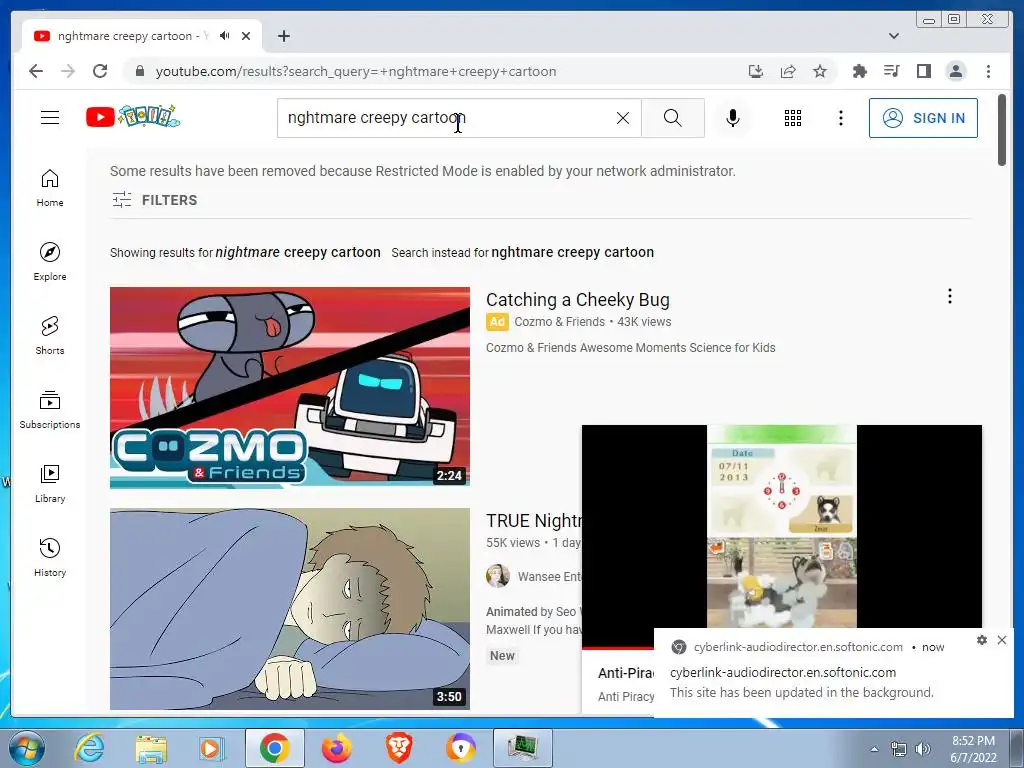Show hidden tray icons arrow
Viewport: 1024px width, 768px height.
874,749
